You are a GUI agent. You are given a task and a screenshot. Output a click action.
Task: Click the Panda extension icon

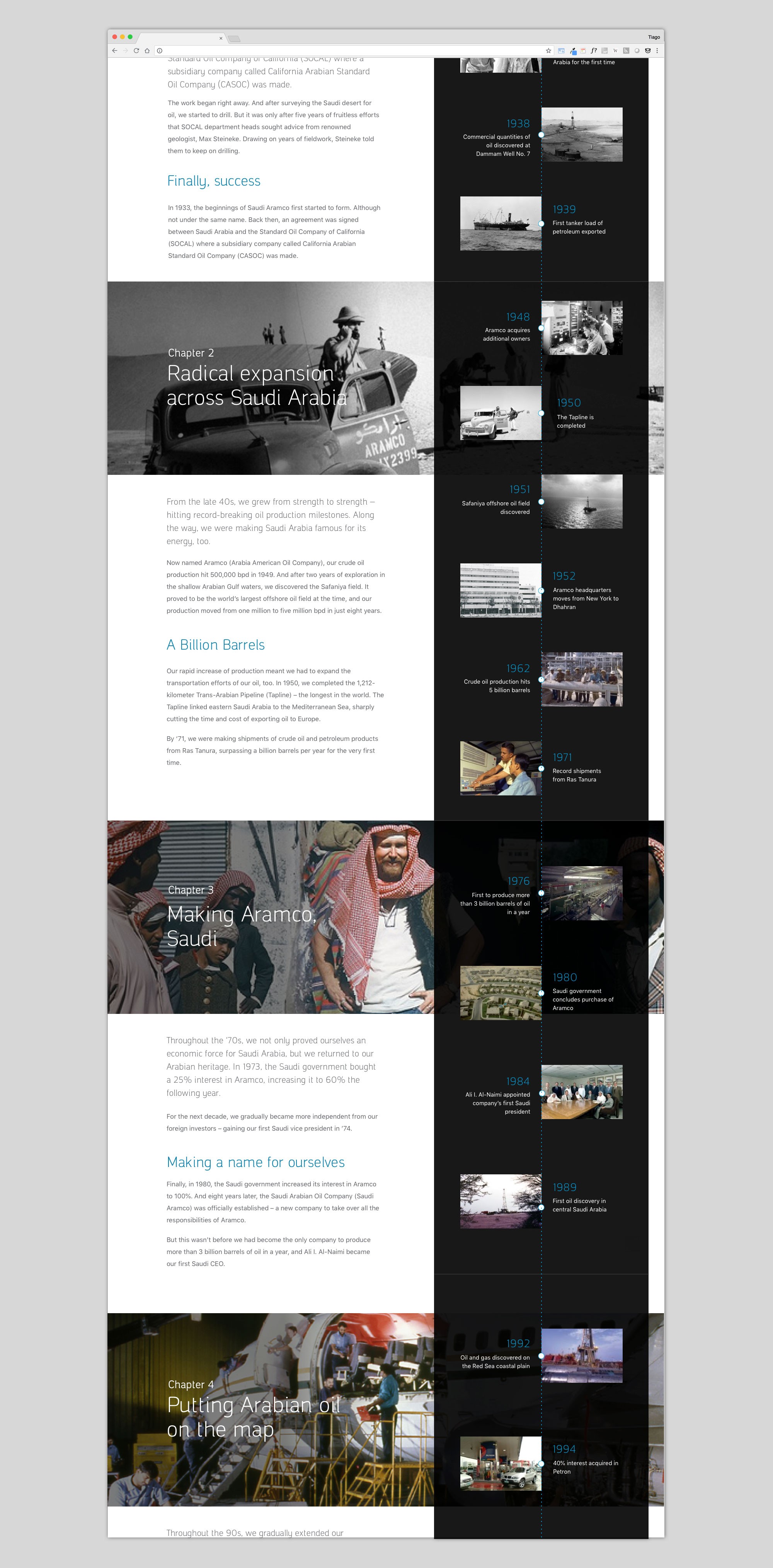point(648,51)
